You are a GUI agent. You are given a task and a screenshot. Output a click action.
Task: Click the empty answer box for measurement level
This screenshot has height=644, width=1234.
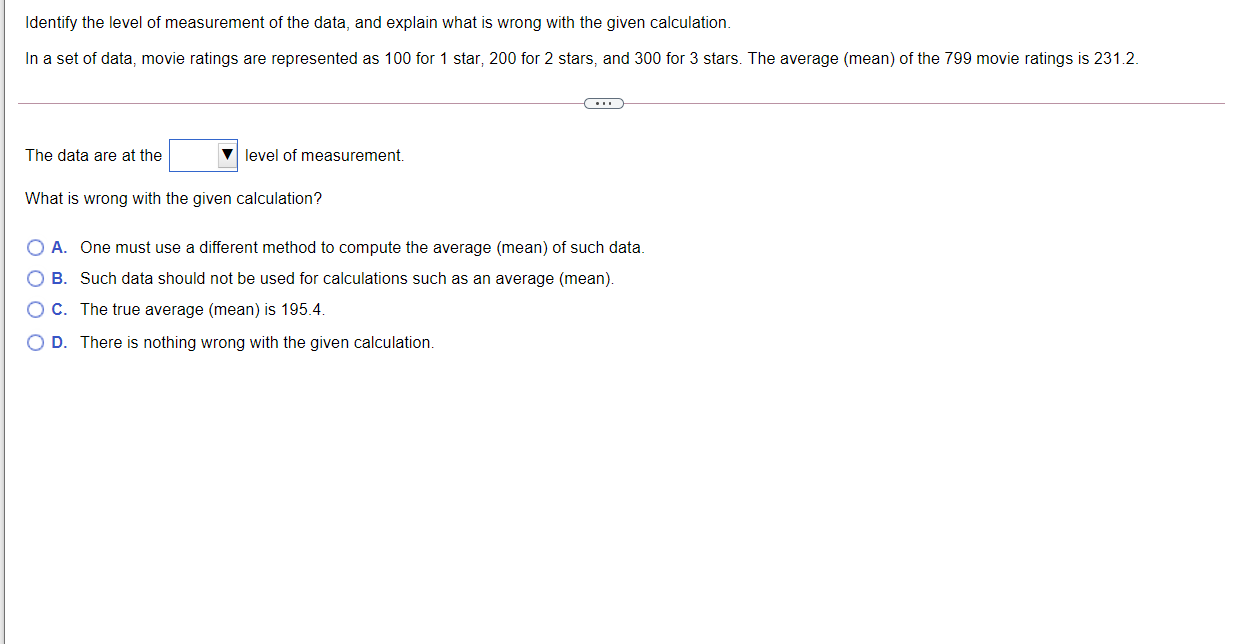tap(195, 155)
